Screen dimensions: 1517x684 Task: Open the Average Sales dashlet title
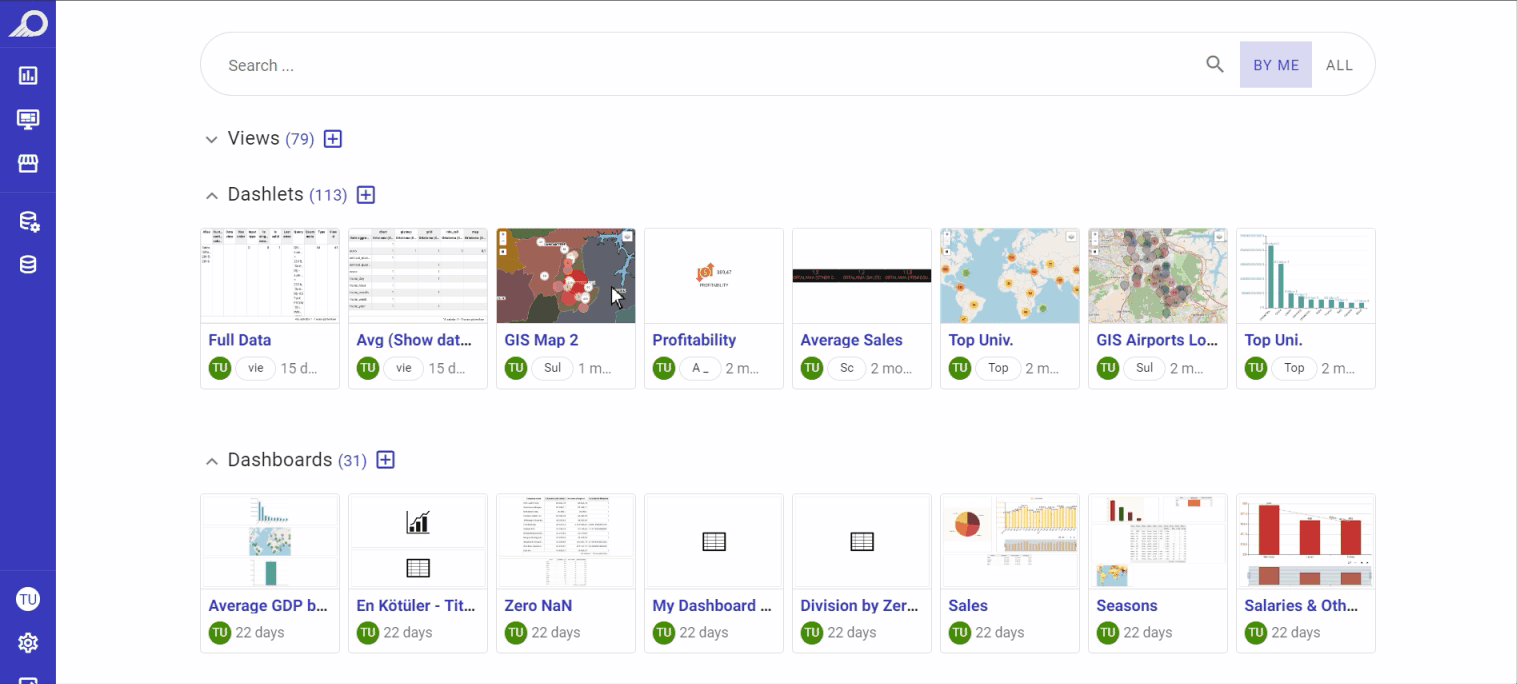click(851, 340)
